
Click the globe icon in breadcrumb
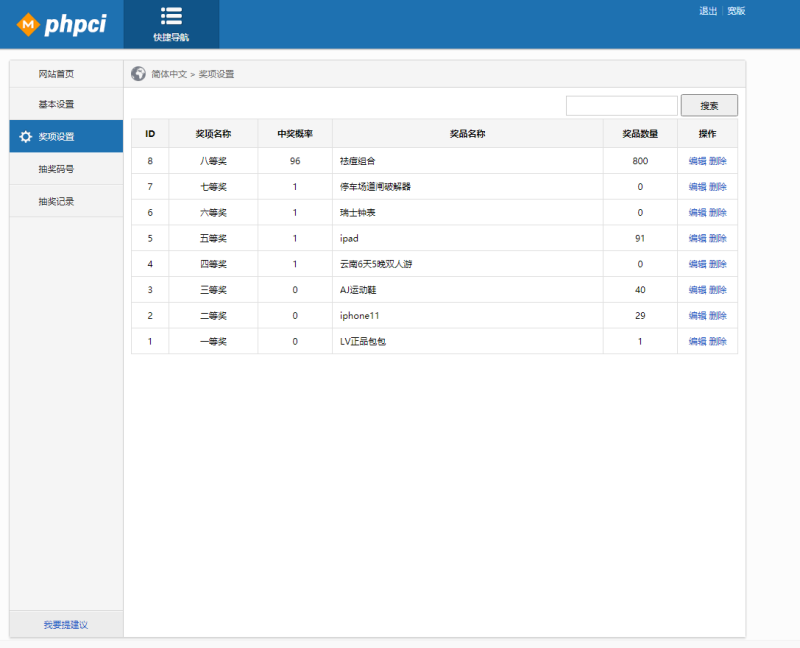click(x=138, y=73)
